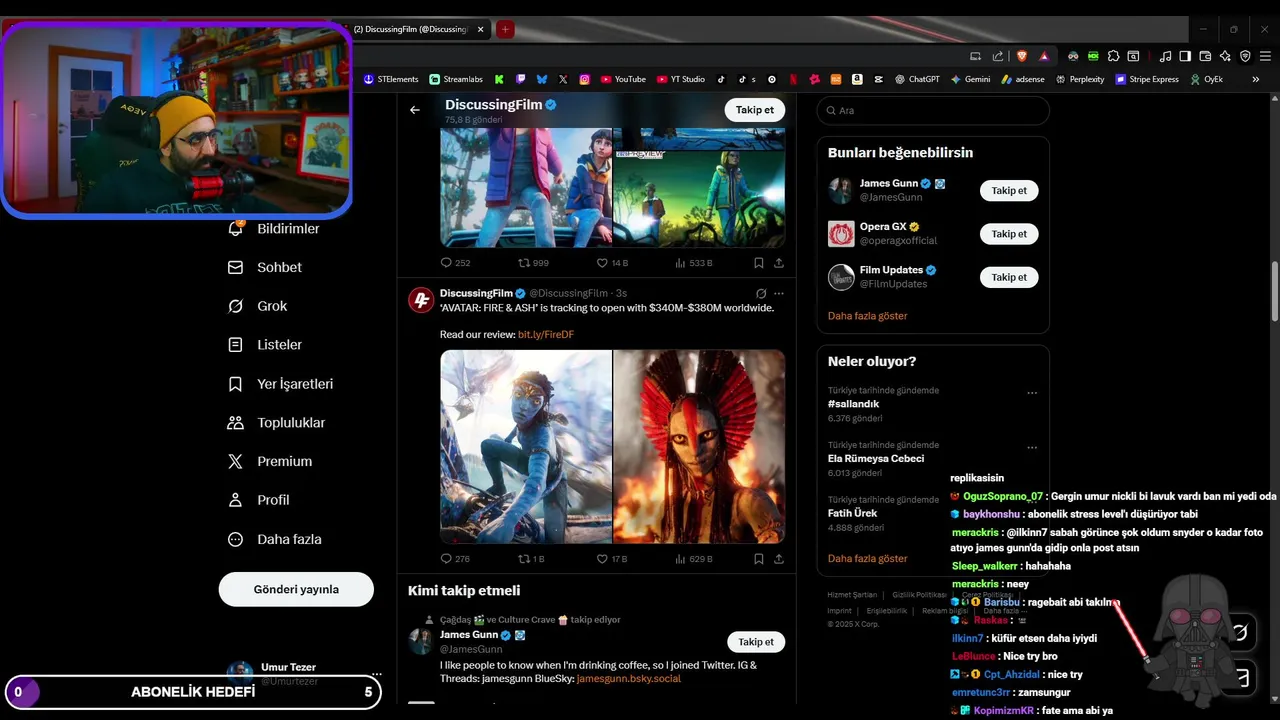Repost the Avatar post showing 1 B

[531, 559]
